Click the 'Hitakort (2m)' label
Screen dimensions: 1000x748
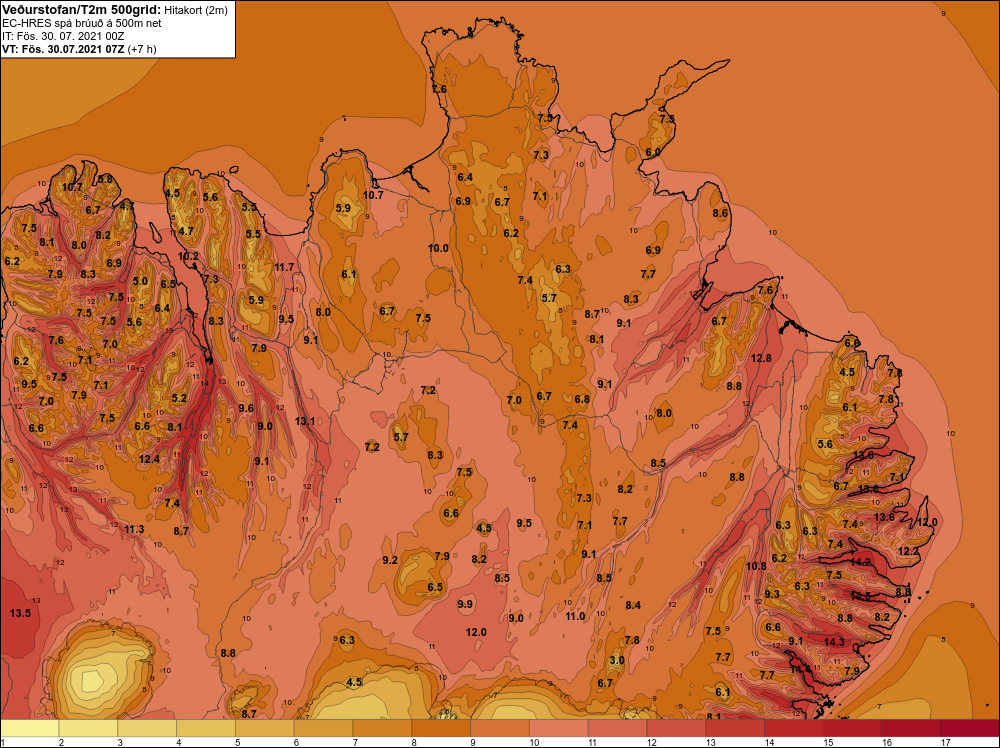pyautogui.click(x=195, y=10)
